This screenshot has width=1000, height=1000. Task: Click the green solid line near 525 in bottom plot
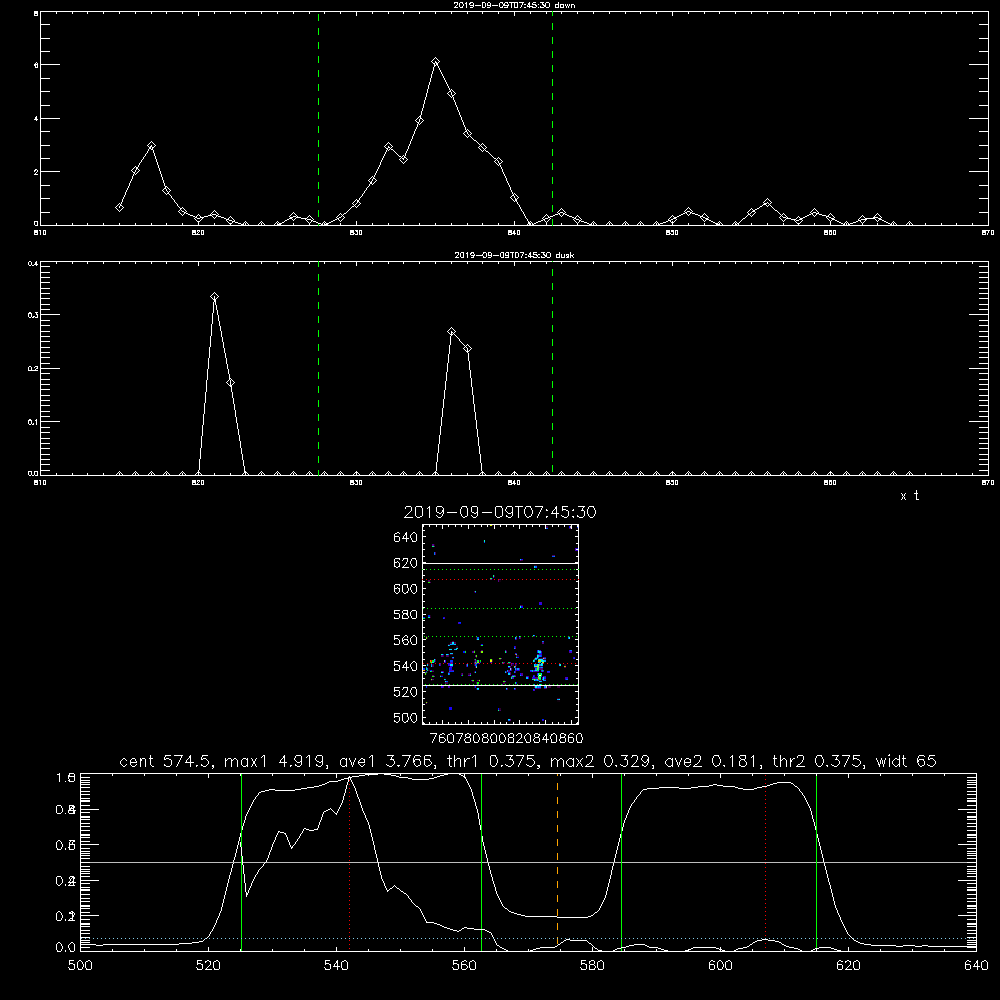[x=241, y=861]
